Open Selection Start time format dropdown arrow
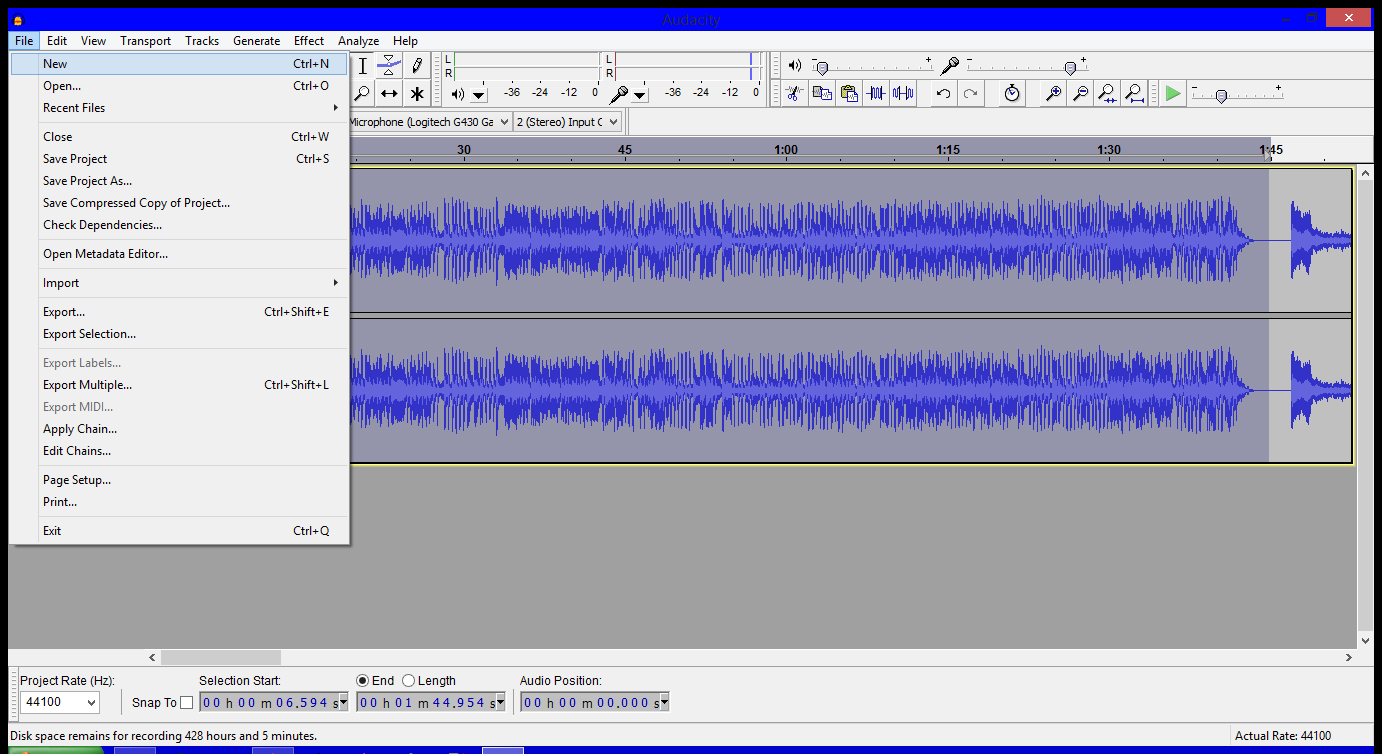 pos(343,703)
